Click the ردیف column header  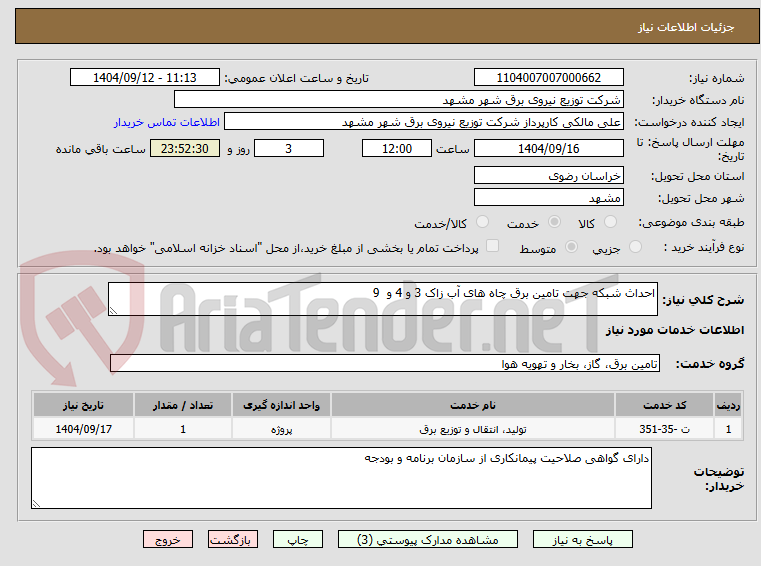pyautogui.click(x=728, y=405)
